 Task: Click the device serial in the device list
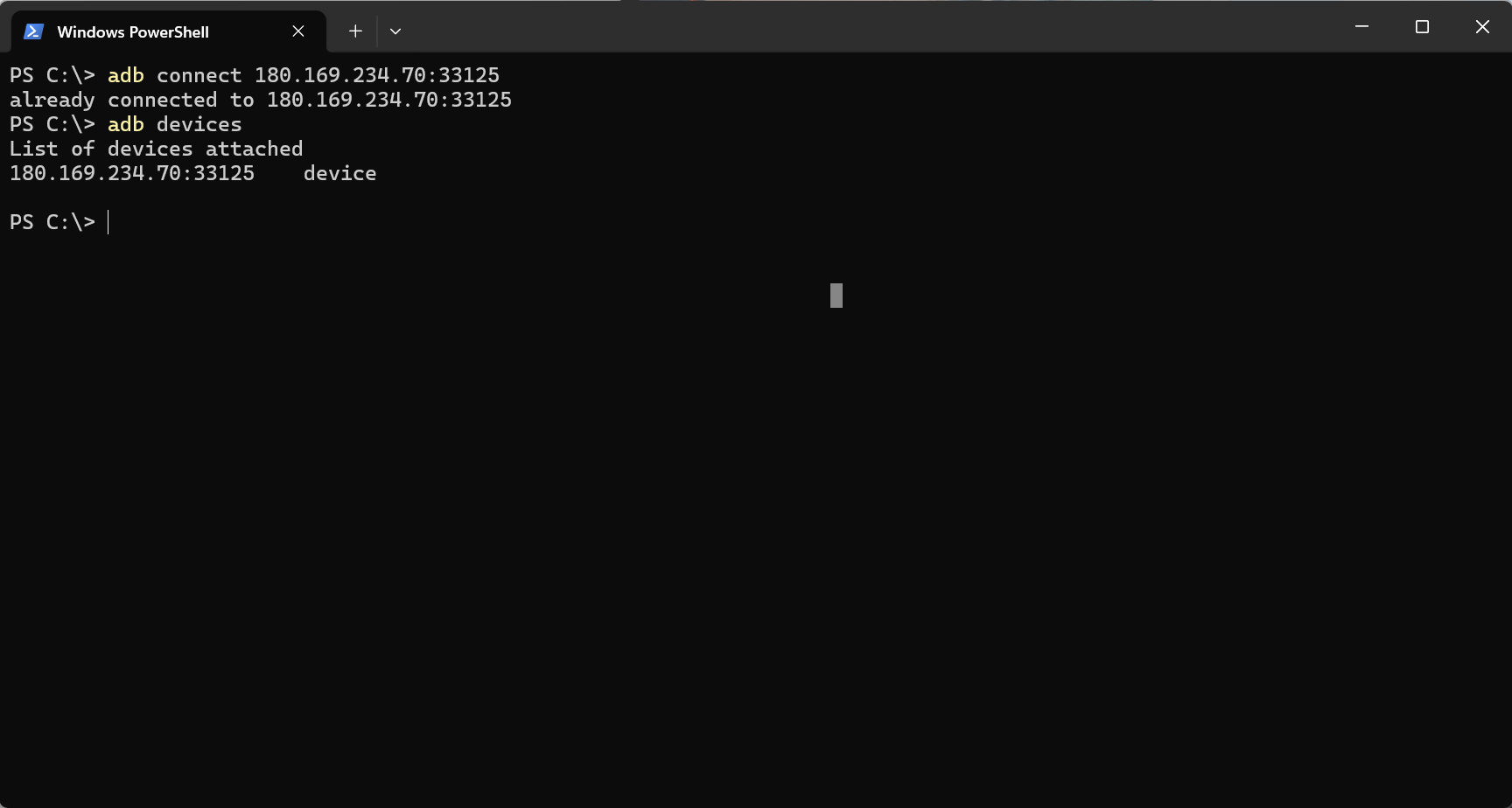pos(132,173)
